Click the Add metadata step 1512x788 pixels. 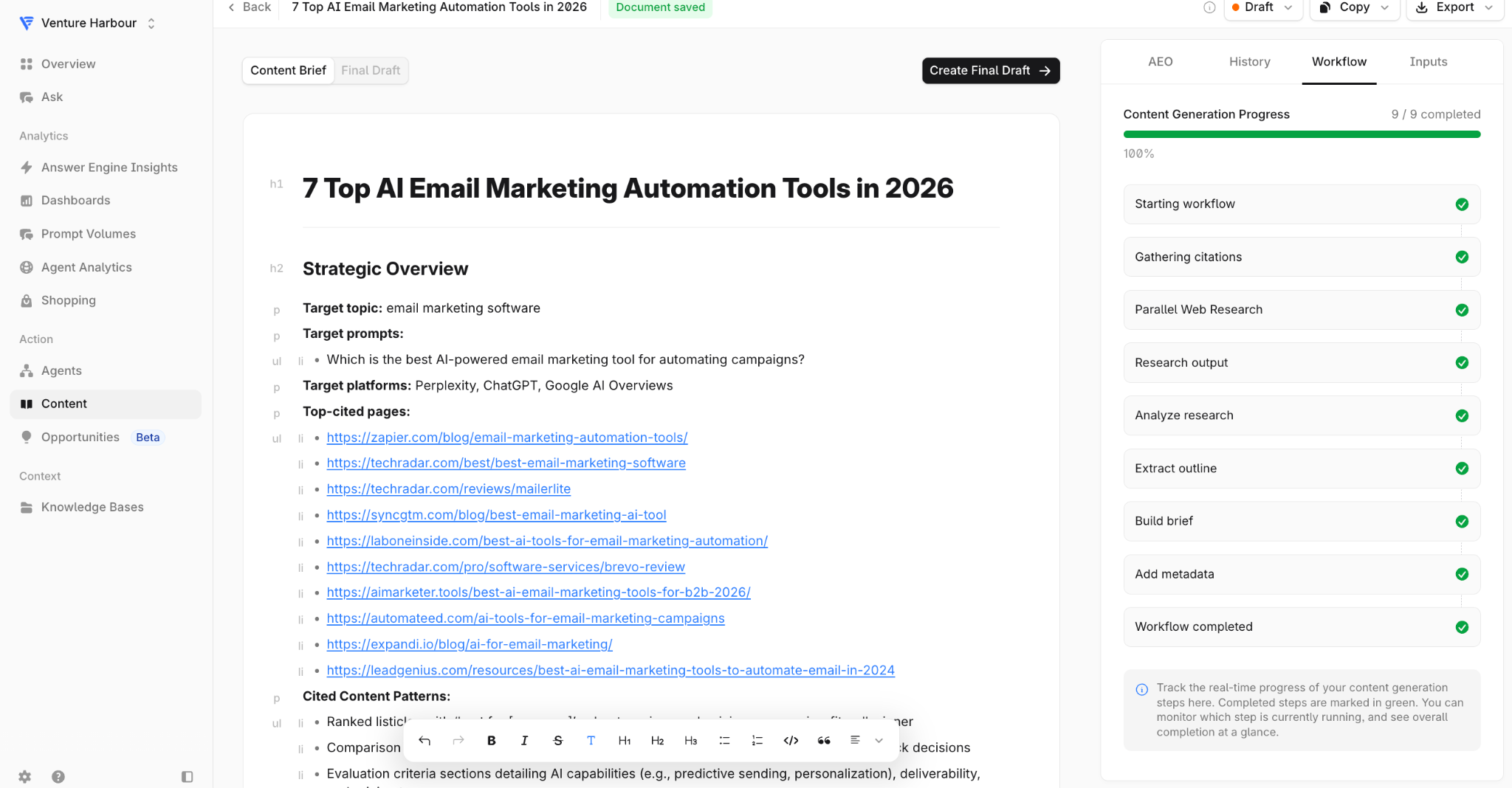[x=1302, y=574]
